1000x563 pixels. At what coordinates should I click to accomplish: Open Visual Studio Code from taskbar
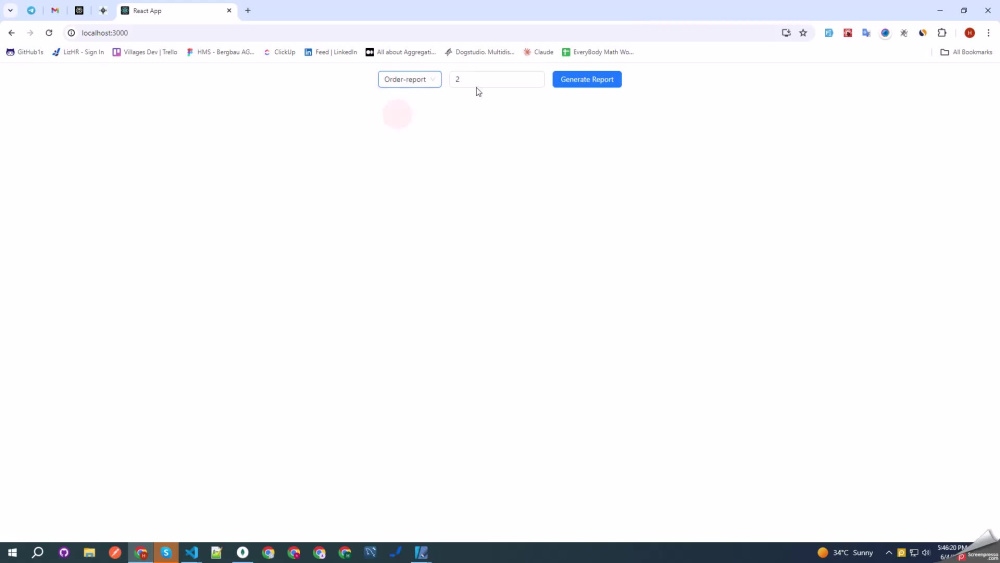tap(191, 552)
